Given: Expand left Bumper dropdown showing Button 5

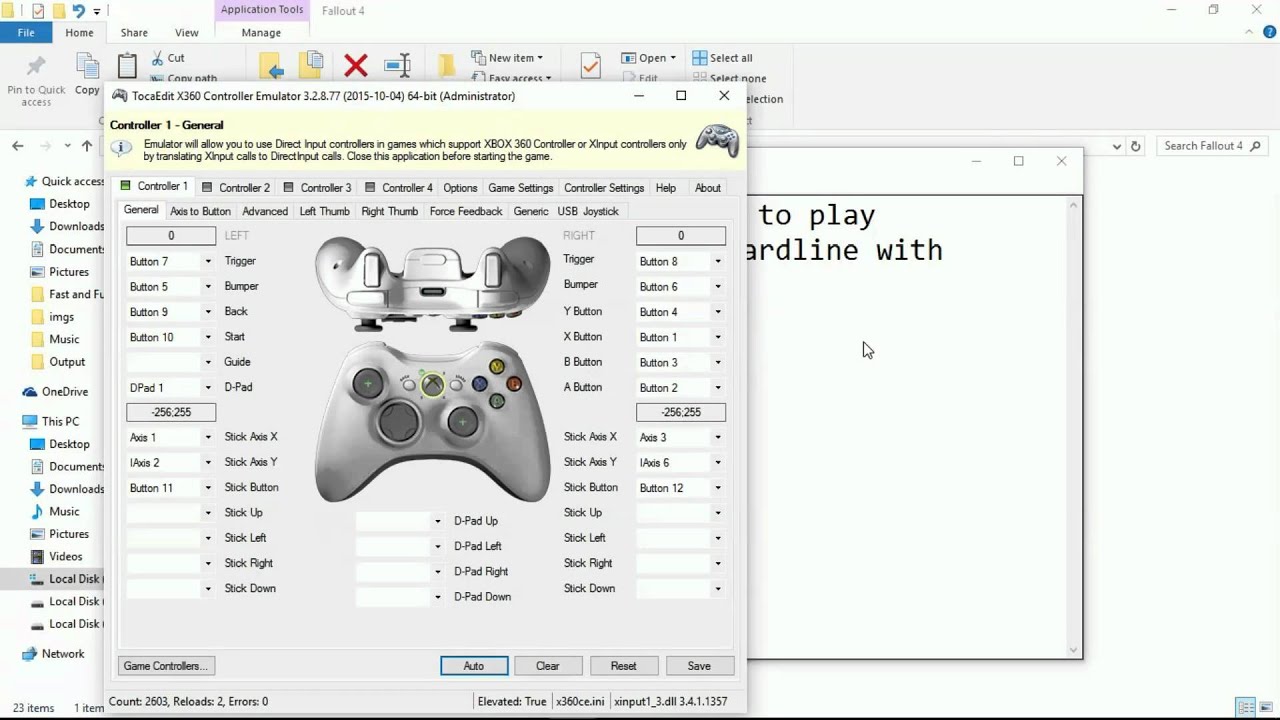Looking at the screenshot, I should coord(208,287).
